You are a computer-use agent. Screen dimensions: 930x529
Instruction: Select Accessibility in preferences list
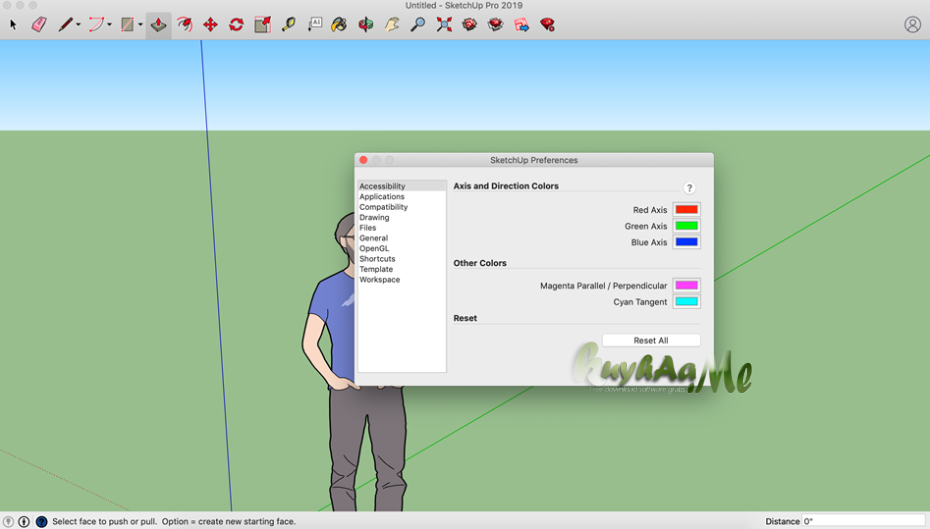402,186
